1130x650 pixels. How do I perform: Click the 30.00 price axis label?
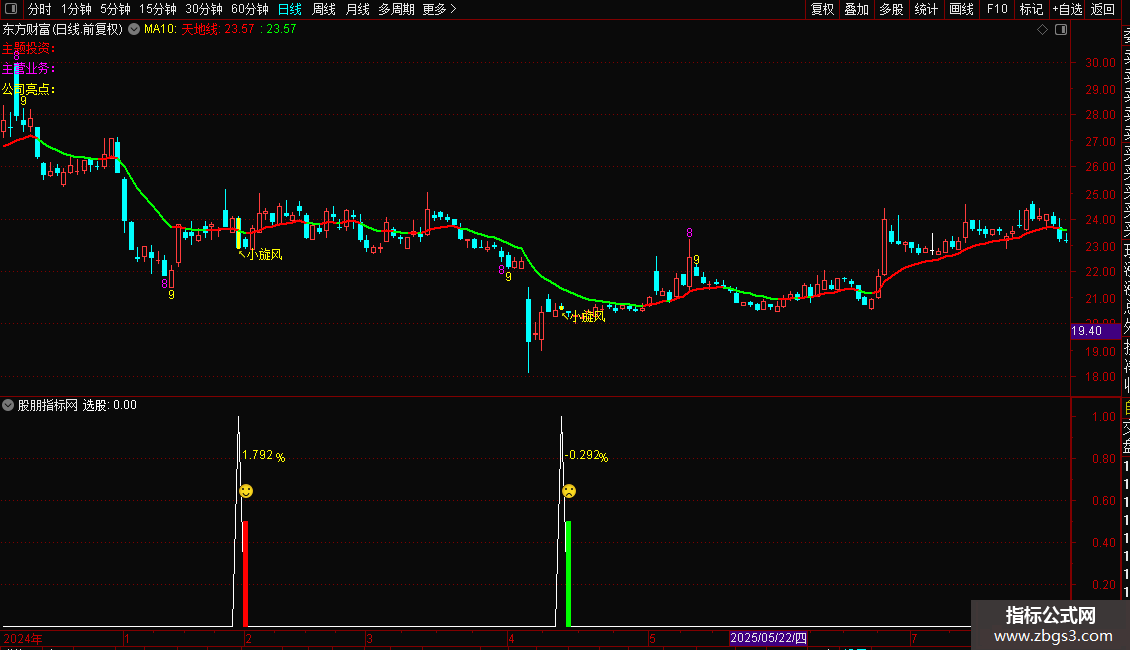1100,63
